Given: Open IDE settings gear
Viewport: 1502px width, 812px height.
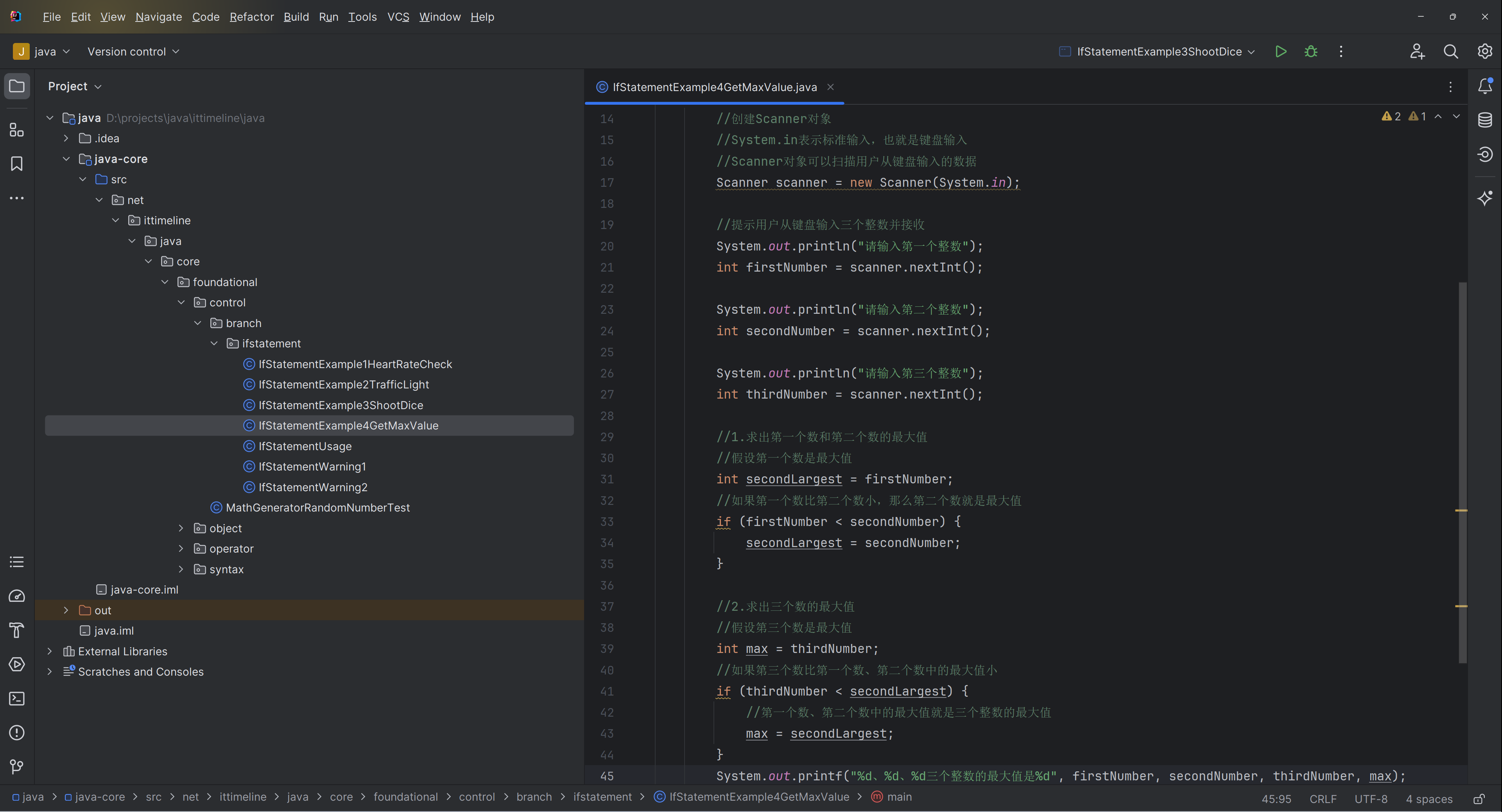Looking at the screenshot, I should pos(1484,52).
